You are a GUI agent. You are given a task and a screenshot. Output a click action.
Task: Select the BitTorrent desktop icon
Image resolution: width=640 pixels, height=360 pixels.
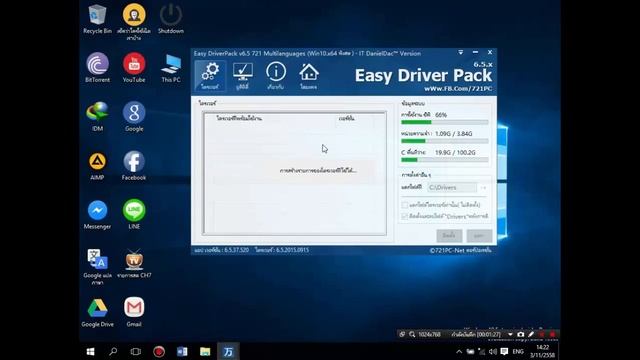click(x=97, y=68)
